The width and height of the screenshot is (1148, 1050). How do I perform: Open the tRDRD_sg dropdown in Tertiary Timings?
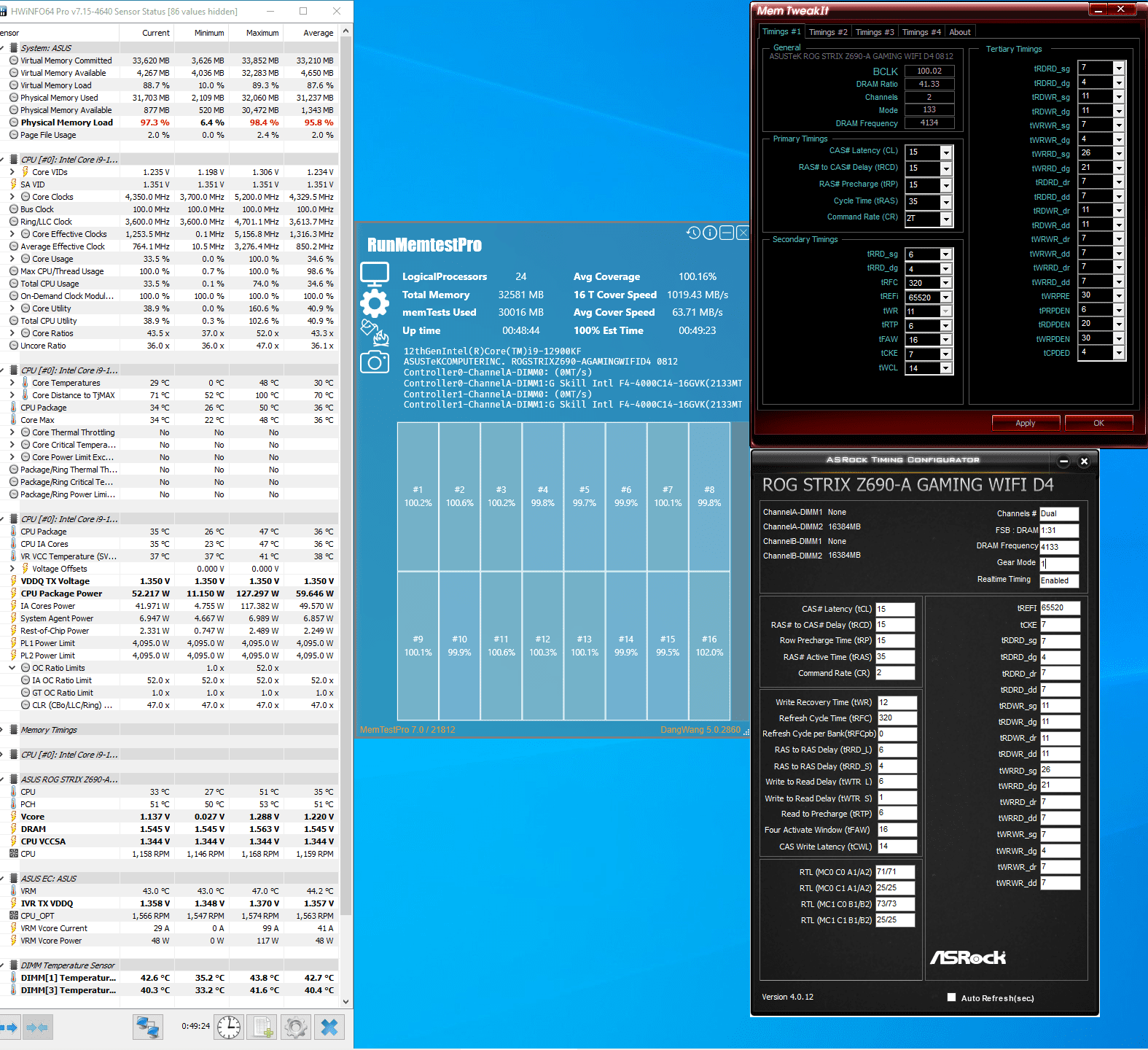coord(1119,68)
